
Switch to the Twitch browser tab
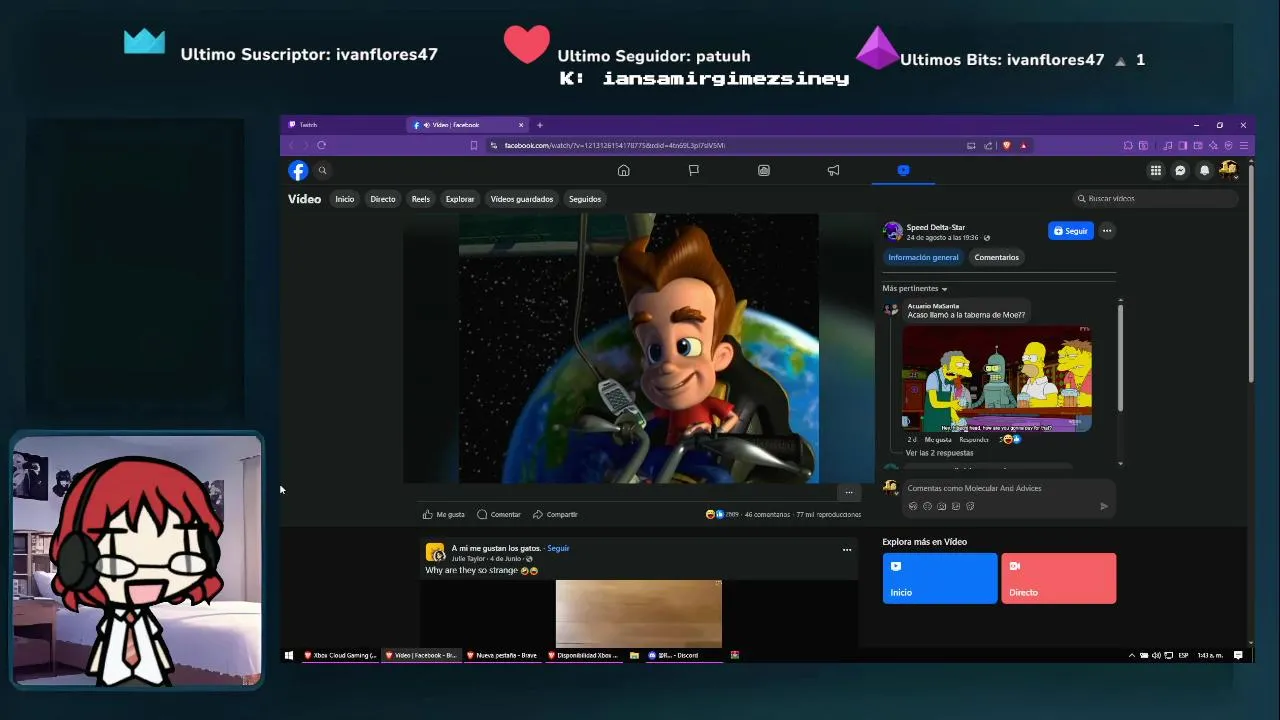343,125
